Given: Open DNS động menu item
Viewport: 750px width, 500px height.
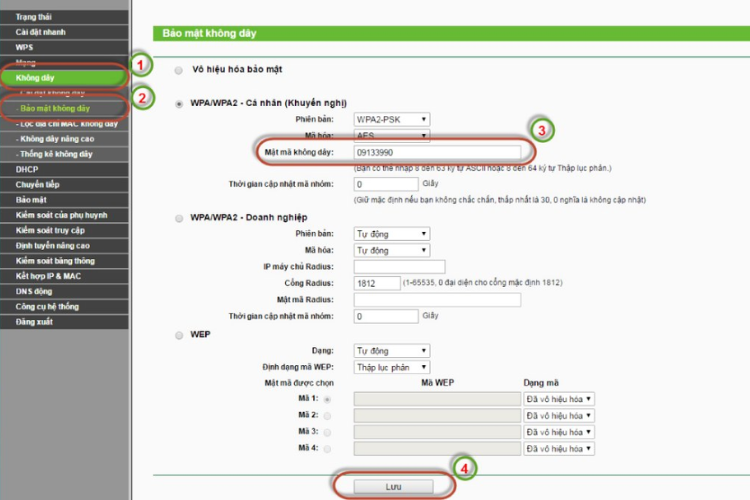Looking at the screenshot, I should coord(64,291).
